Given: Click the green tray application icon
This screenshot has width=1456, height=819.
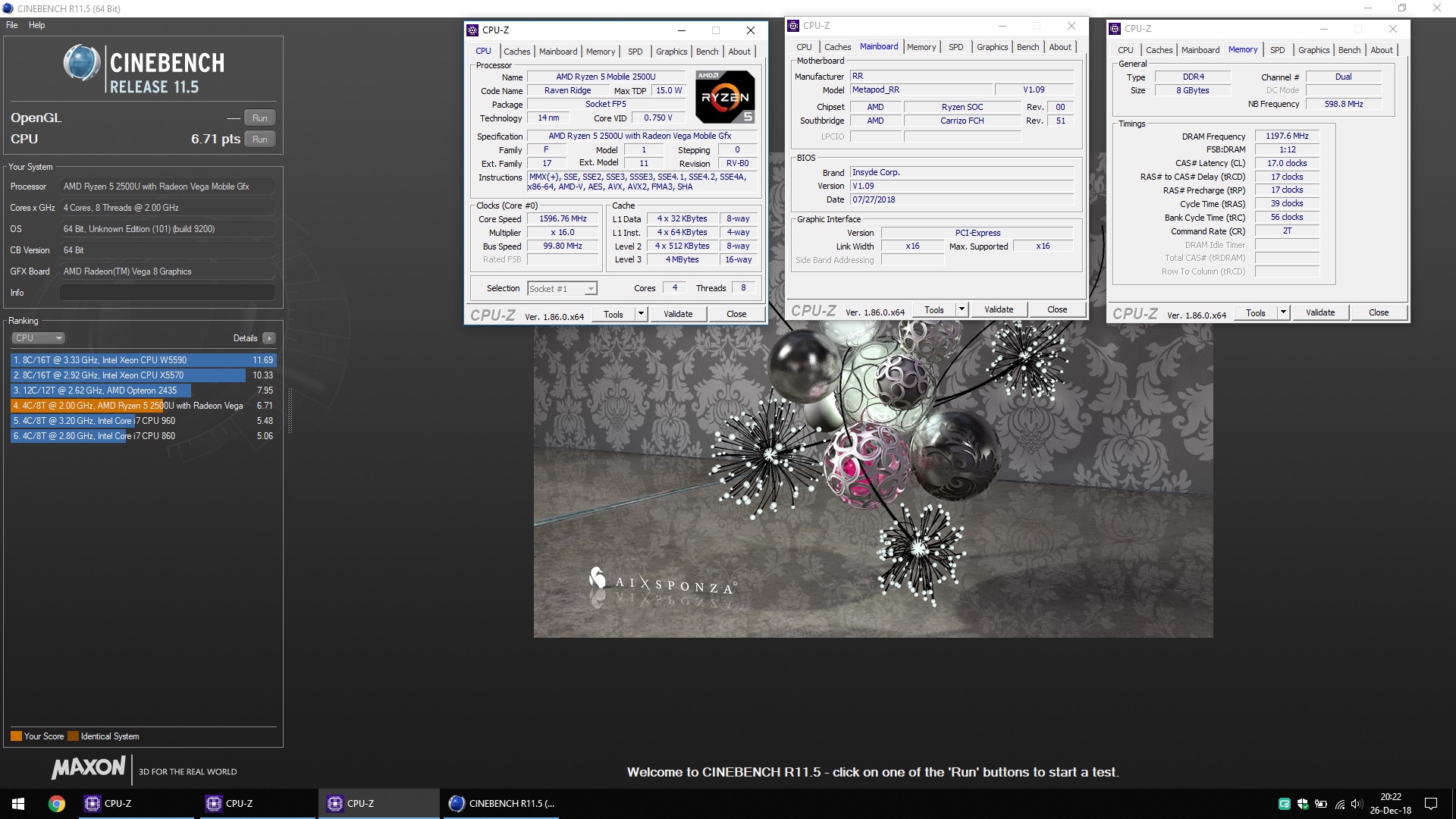Looking at the screenshot, I should (1284, 804).
